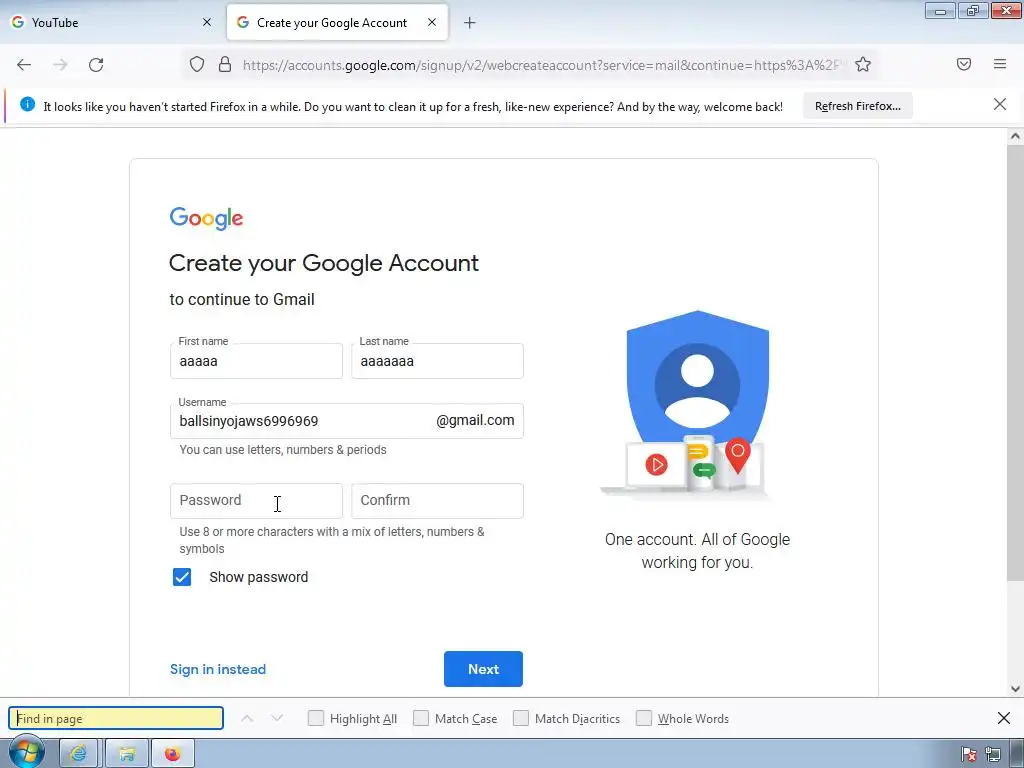Go back using the browser back arrow
1024x768 pixels.
pyautogui.click(x=24, y=65)
